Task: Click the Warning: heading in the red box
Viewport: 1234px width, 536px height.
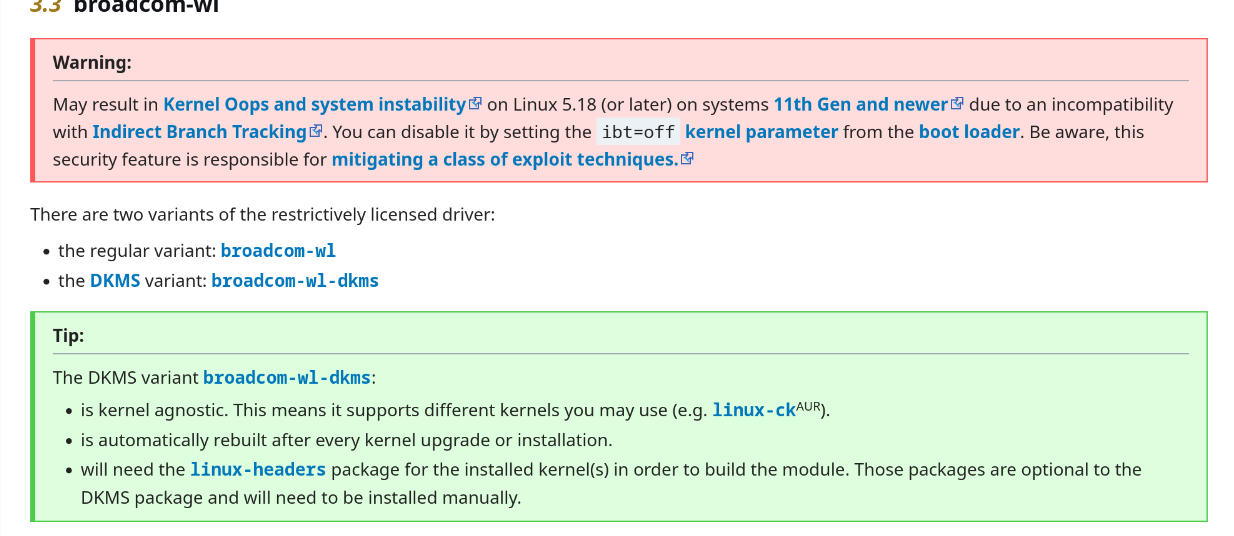Action: (92, 62)
